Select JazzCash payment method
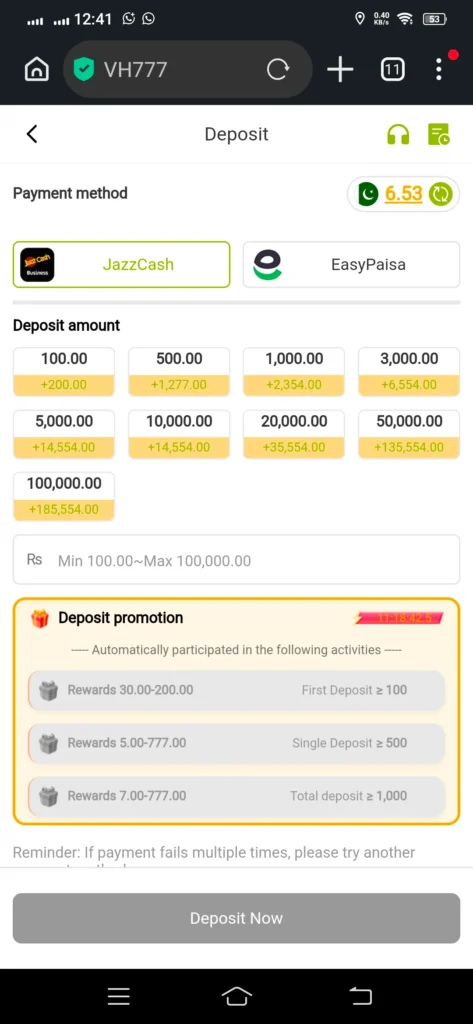Screen dimensions: 473x1024 pos(122,264)
